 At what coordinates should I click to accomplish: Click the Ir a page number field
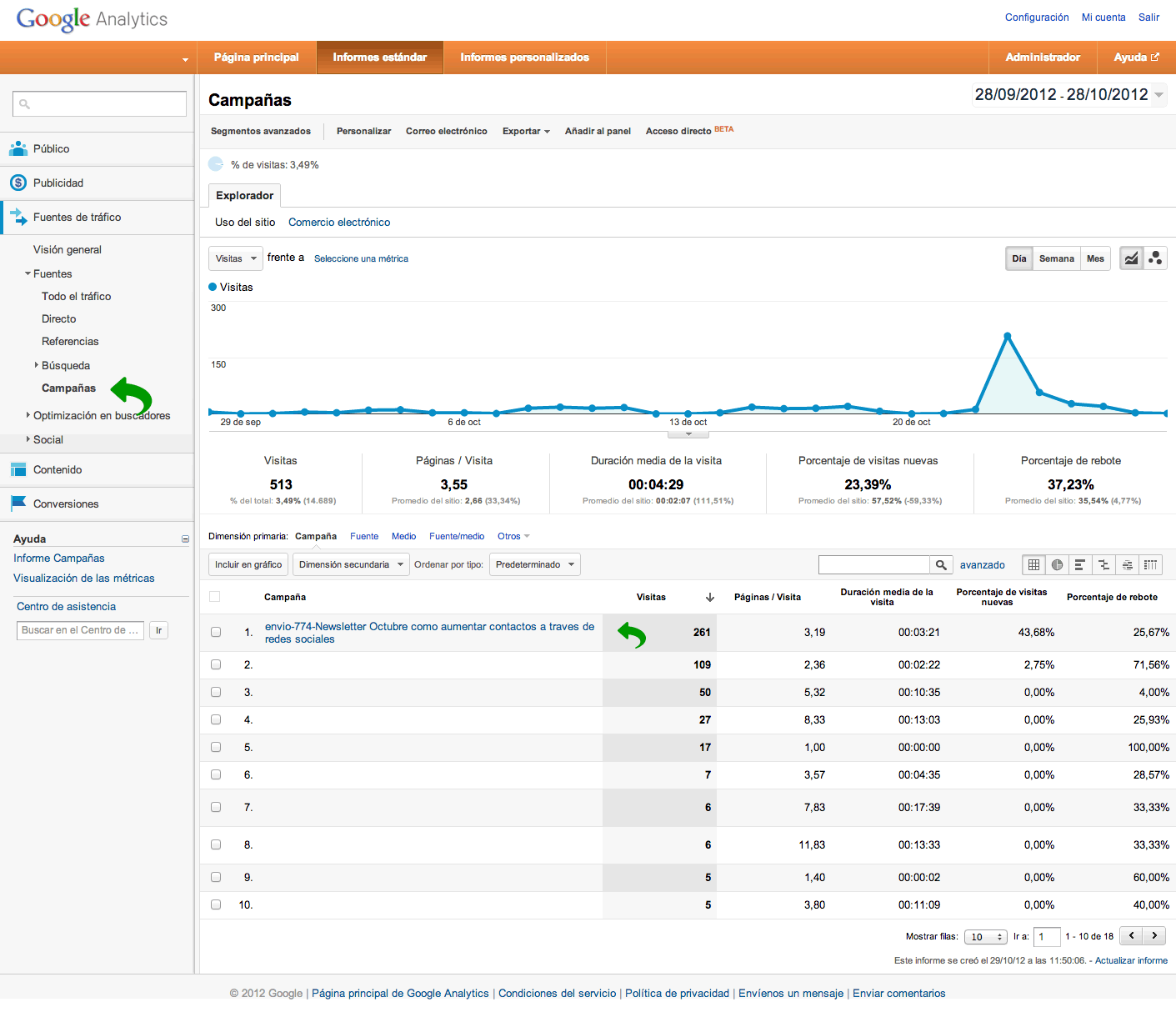coord(1047,937)
